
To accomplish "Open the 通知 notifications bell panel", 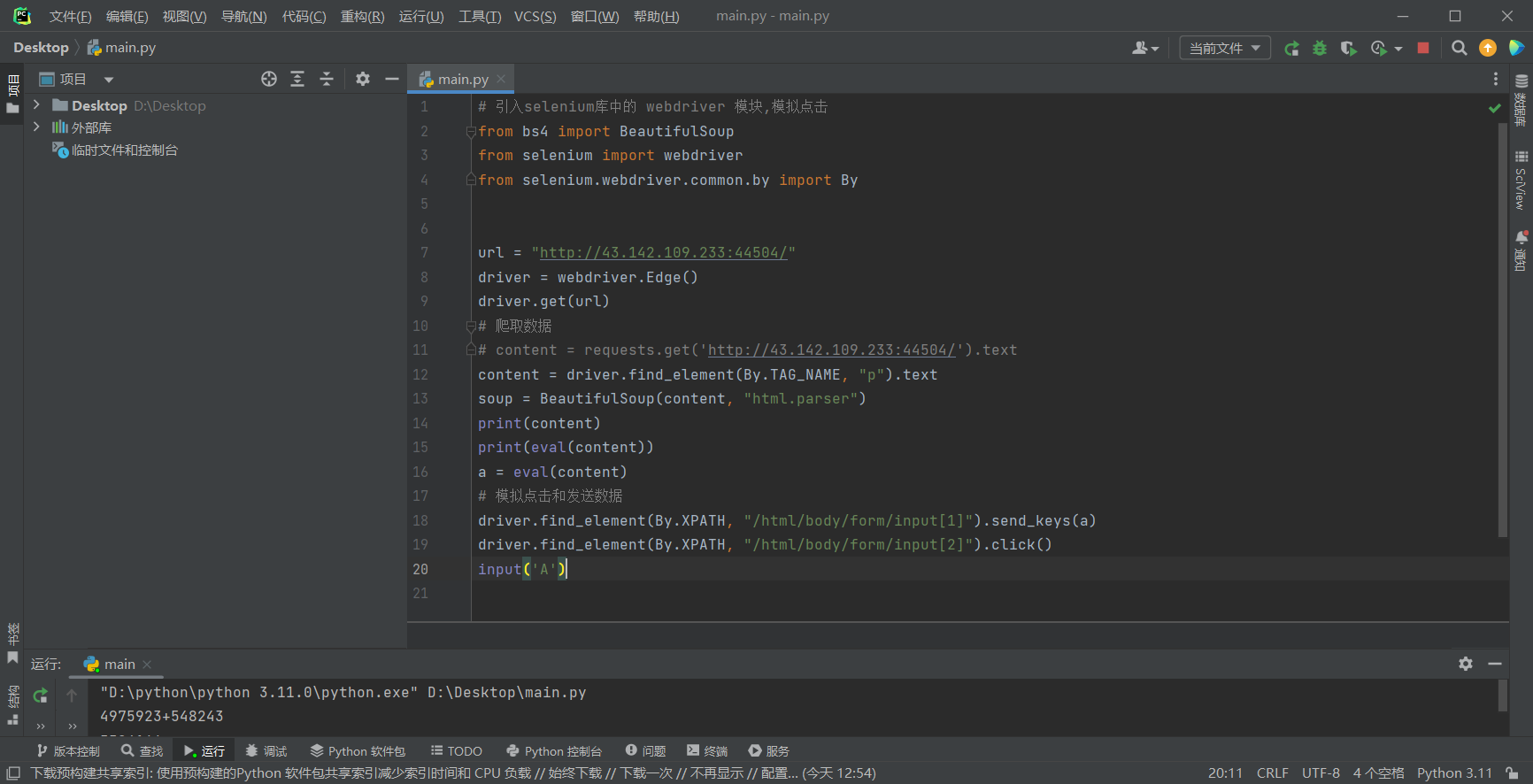I will tap(1521, 250).
